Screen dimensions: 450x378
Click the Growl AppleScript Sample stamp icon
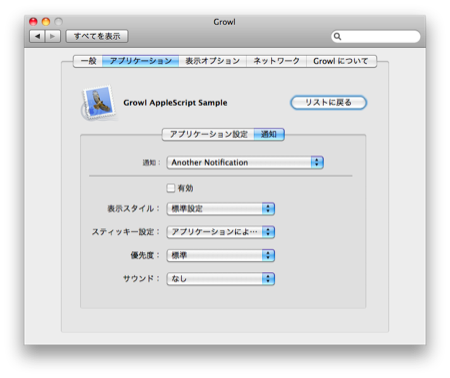pos(99,103)
